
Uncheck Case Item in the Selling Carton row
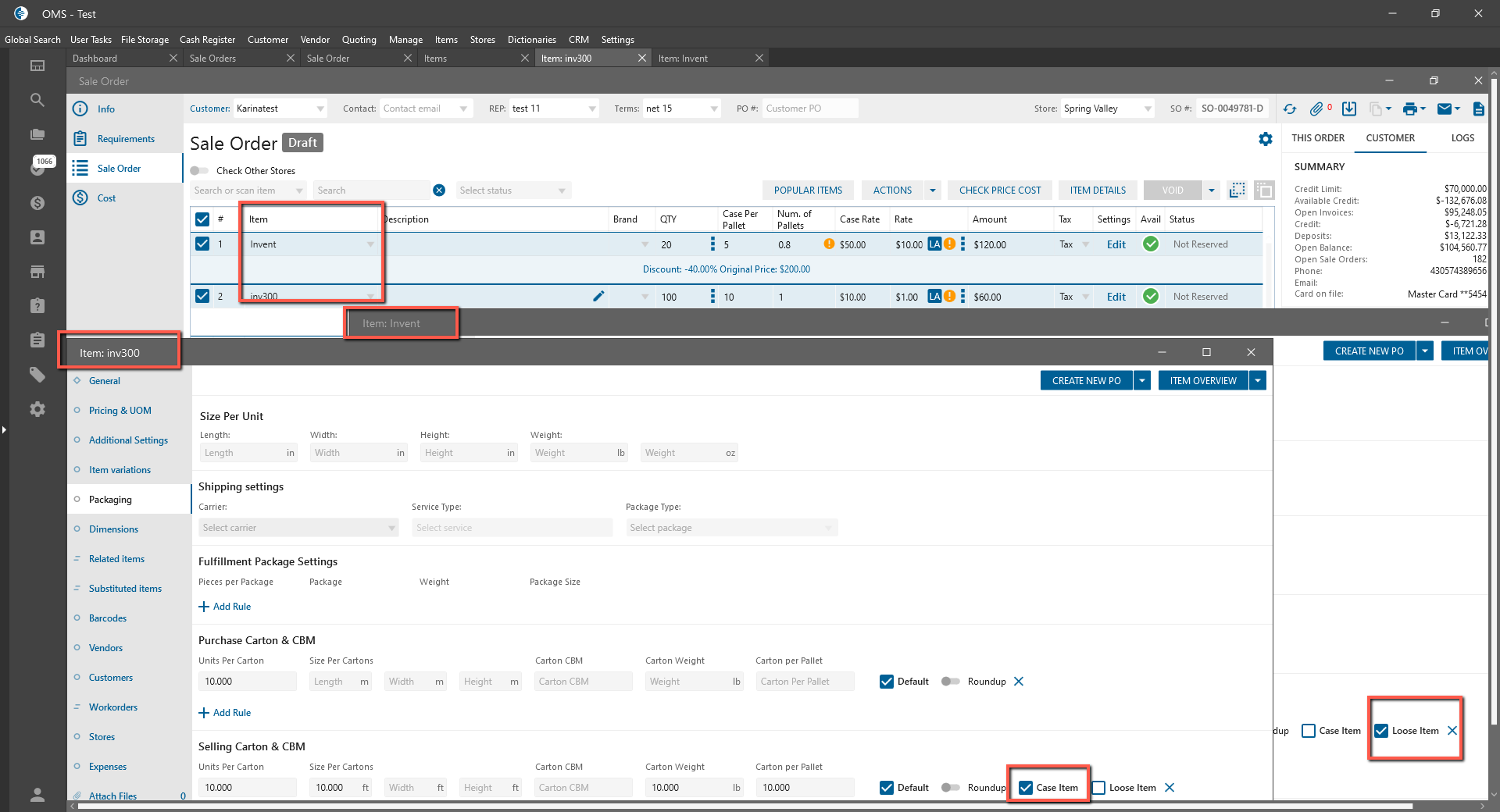1026,788
